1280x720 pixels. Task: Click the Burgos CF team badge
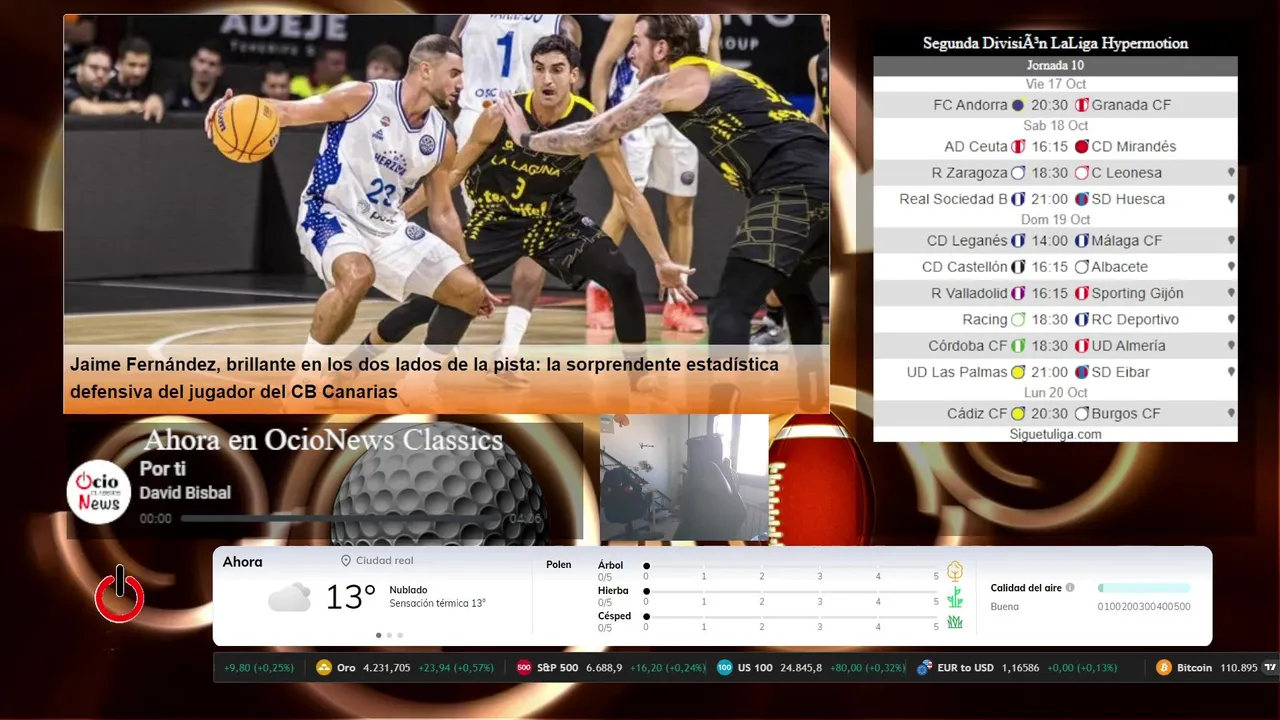click(1081, 414)
